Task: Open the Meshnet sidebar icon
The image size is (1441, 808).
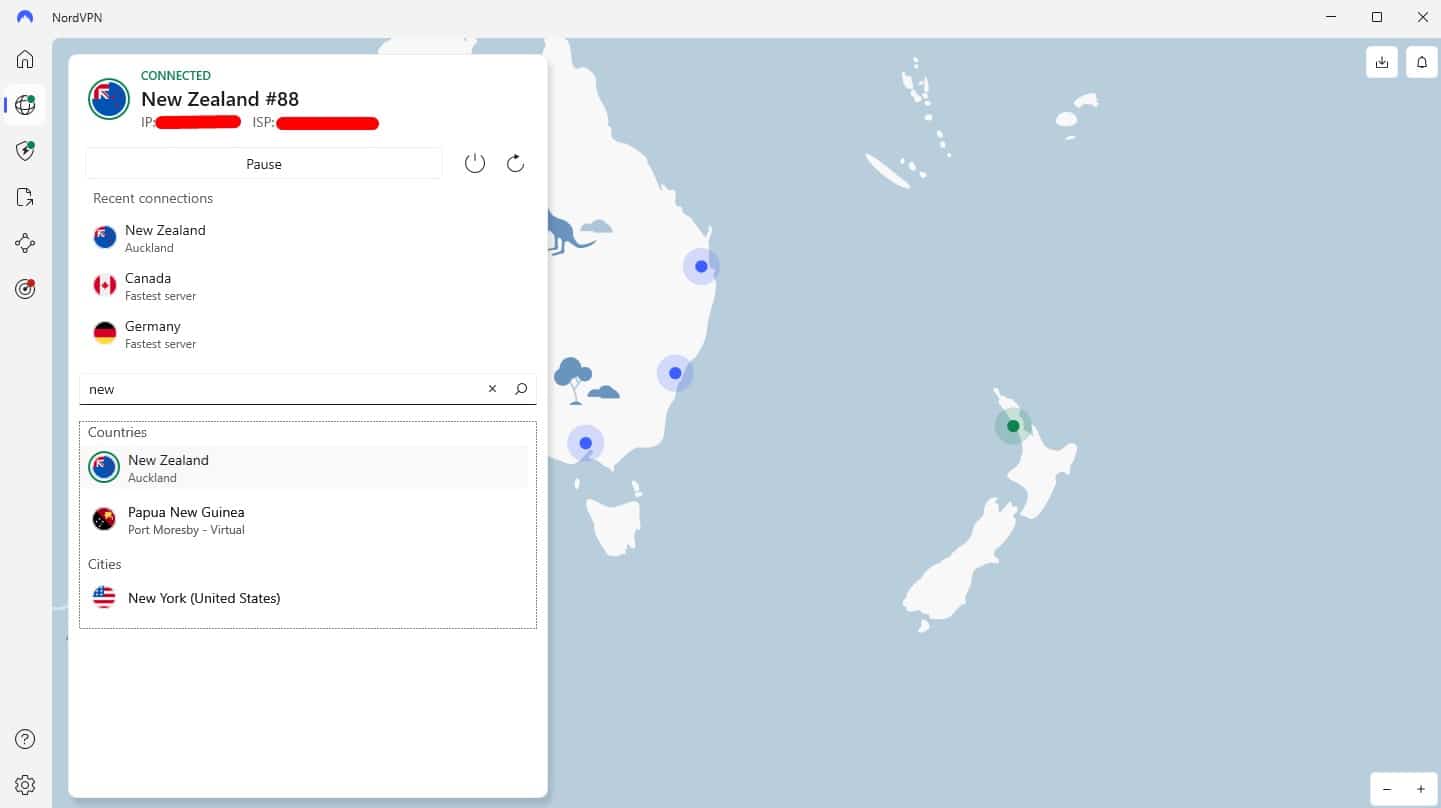Action: [25, 243]
